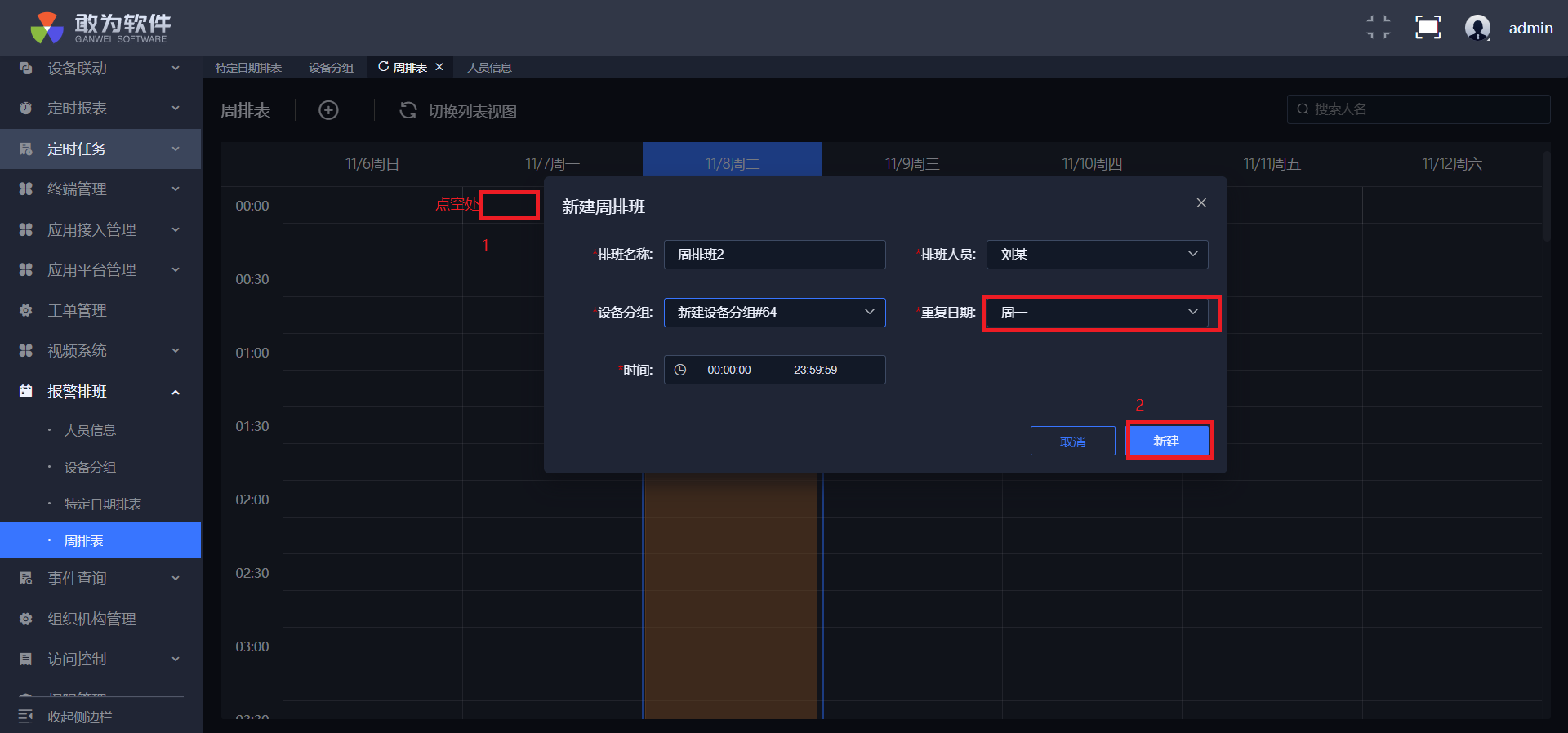Click the 11/11周五 column header
The width and height of the screenshot is (1568, 733).
click(x=1272, y=164)
